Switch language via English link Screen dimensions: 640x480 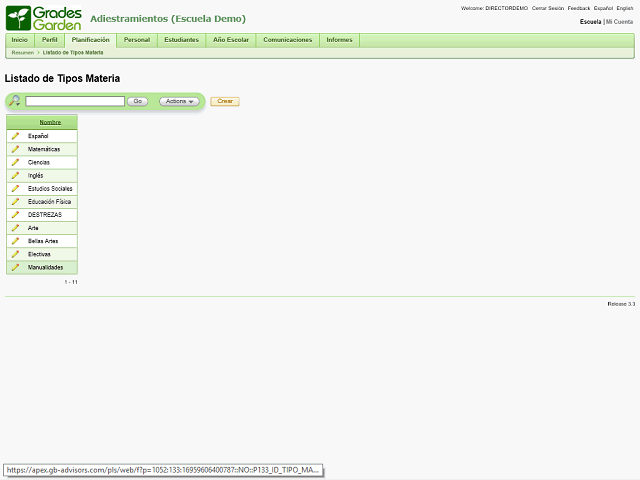click(624, 8)
